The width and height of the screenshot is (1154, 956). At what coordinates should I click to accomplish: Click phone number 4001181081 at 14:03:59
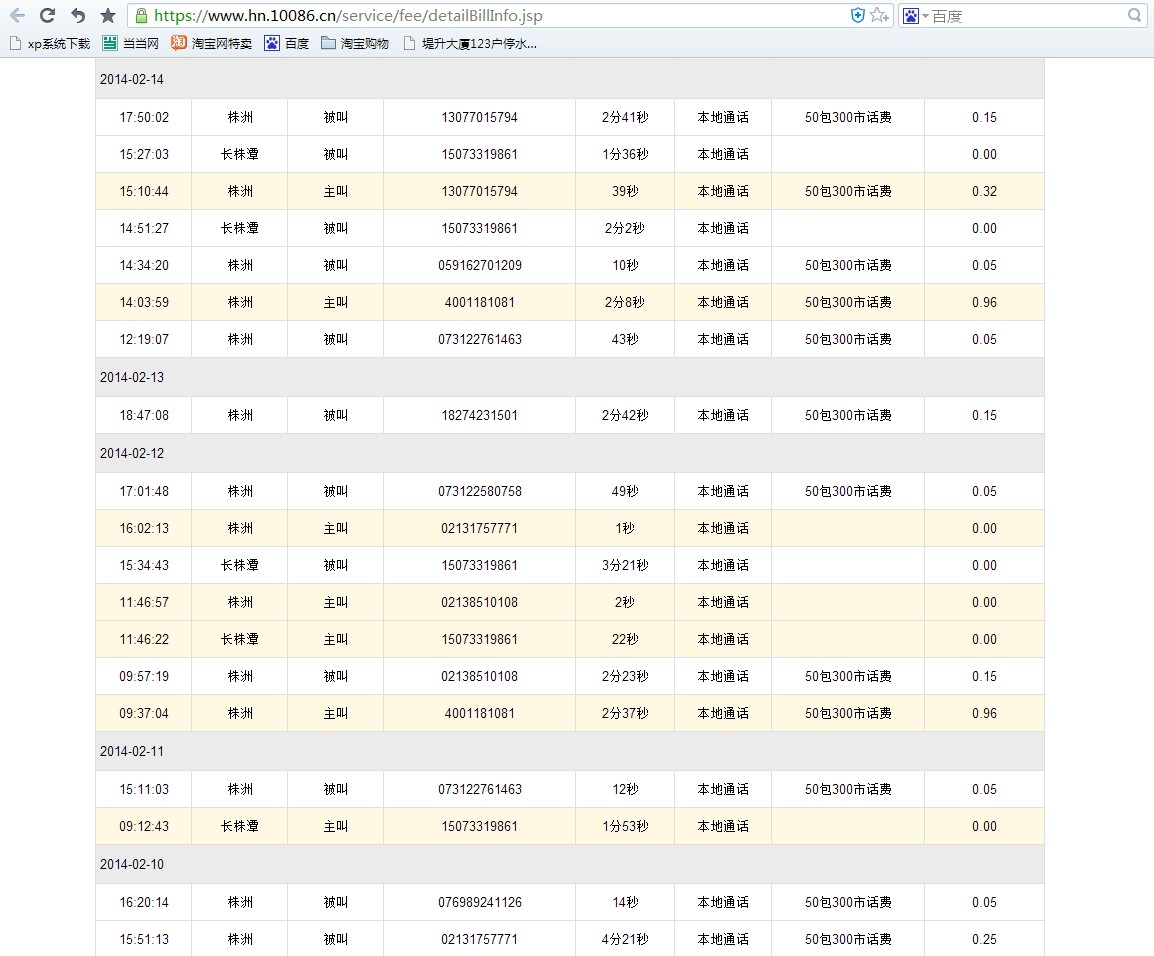pyautogui.click(x=479, y=302)
